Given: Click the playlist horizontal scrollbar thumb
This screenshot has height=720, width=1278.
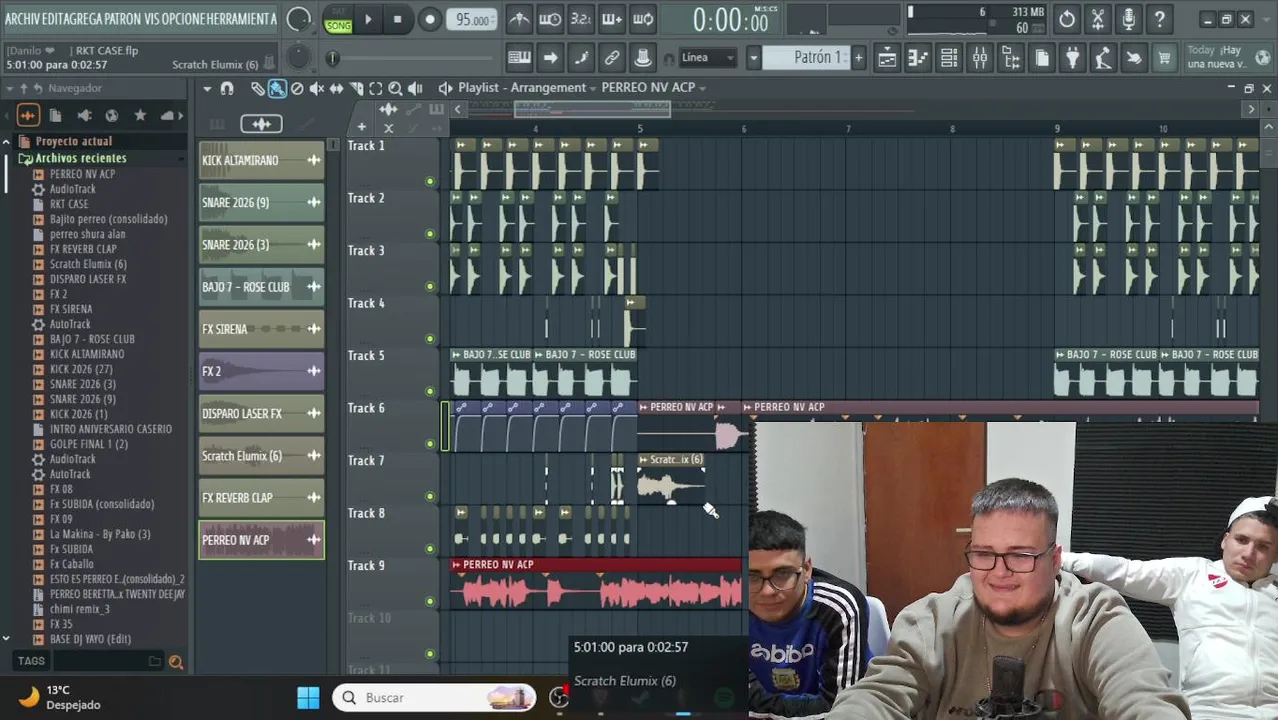Looking at the screenshot, I should (x=592, y=109).
